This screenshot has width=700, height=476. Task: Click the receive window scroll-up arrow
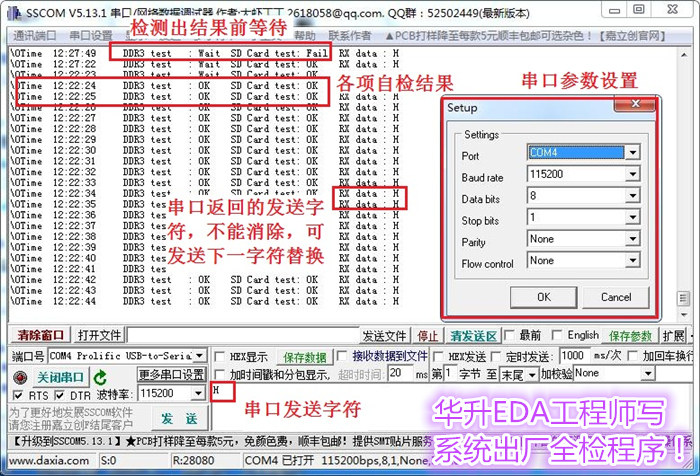(x=684, y=55)
